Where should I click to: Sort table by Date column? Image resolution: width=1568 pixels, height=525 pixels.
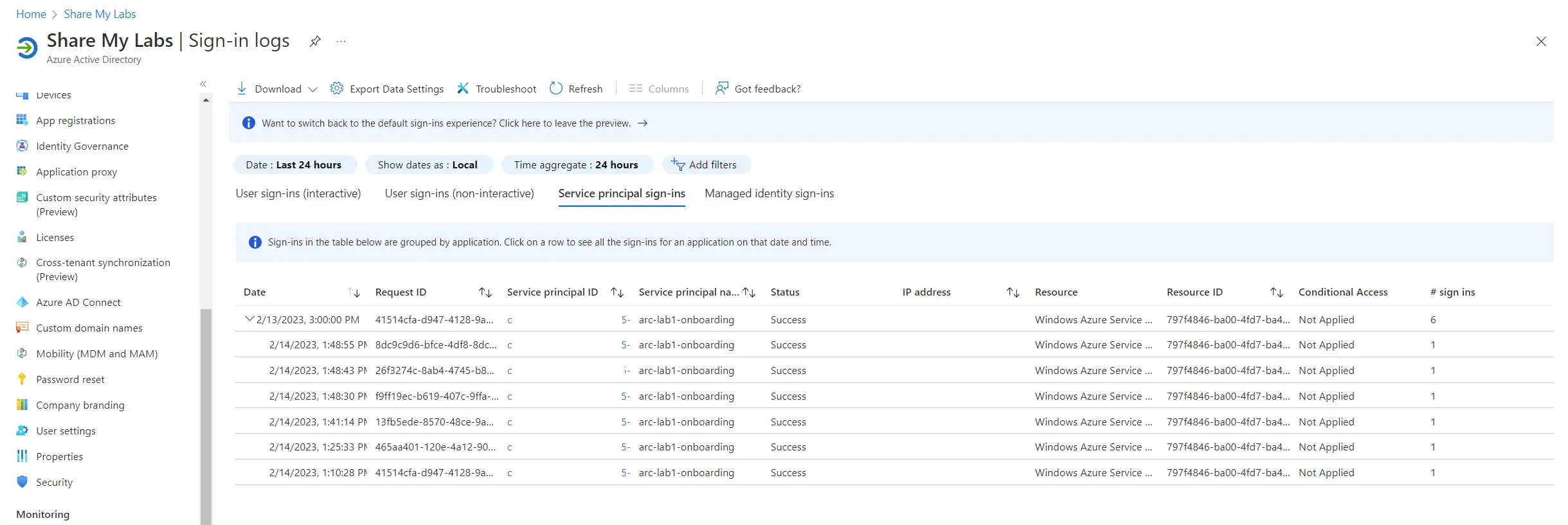point(354,292)
